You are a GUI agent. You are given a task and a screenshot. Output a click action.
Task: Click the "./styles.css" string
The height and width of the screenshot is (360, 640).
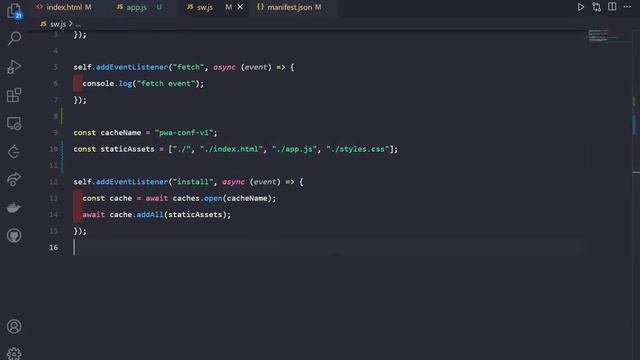coord(358,149)
